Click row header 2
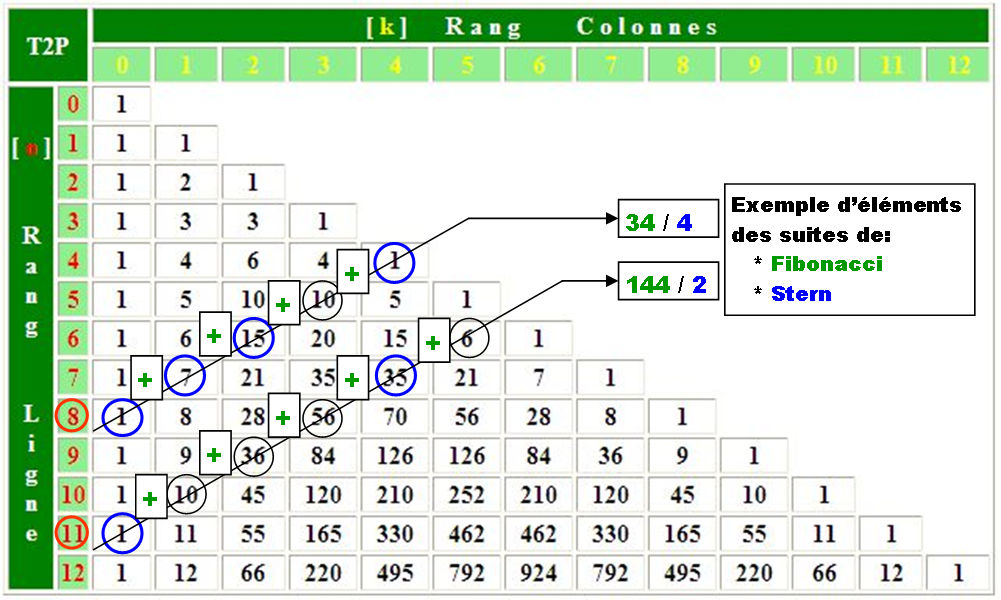 point(73,182)
